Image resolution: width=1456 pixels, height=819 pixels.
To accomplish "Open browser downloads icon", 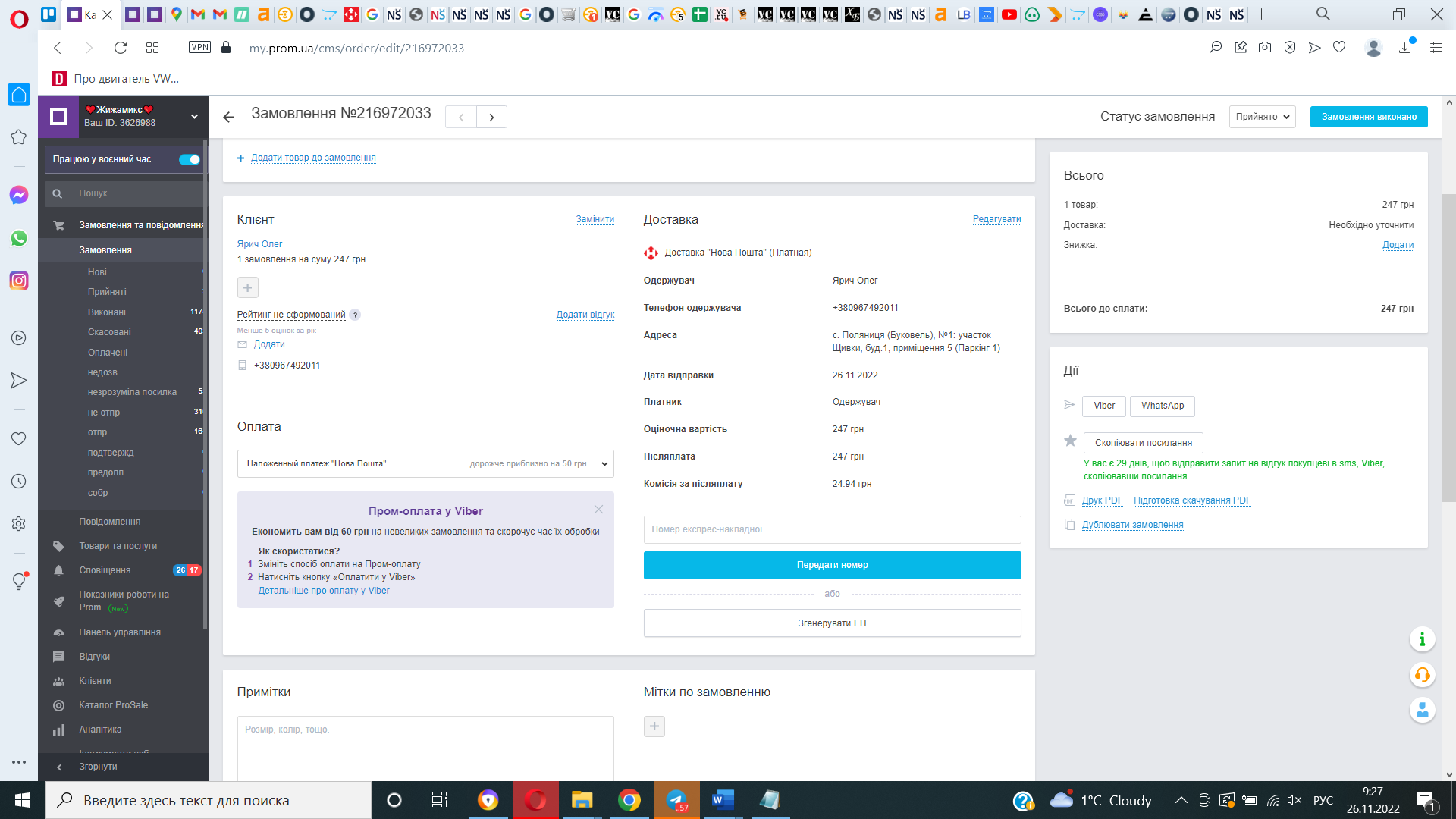I will click(1405, 48).
